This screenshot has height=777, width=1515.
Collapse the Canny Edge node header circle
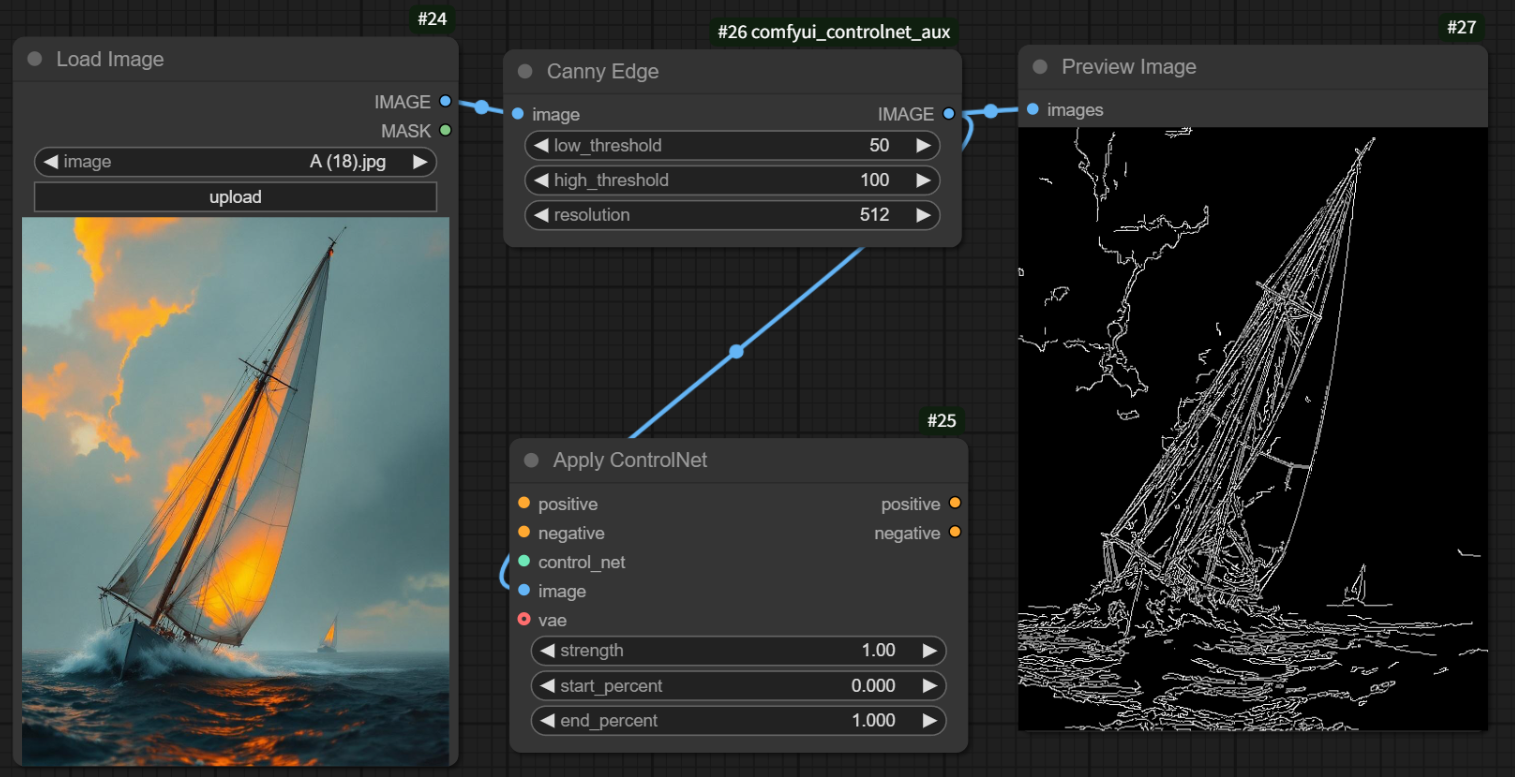(x=524, y=71)
